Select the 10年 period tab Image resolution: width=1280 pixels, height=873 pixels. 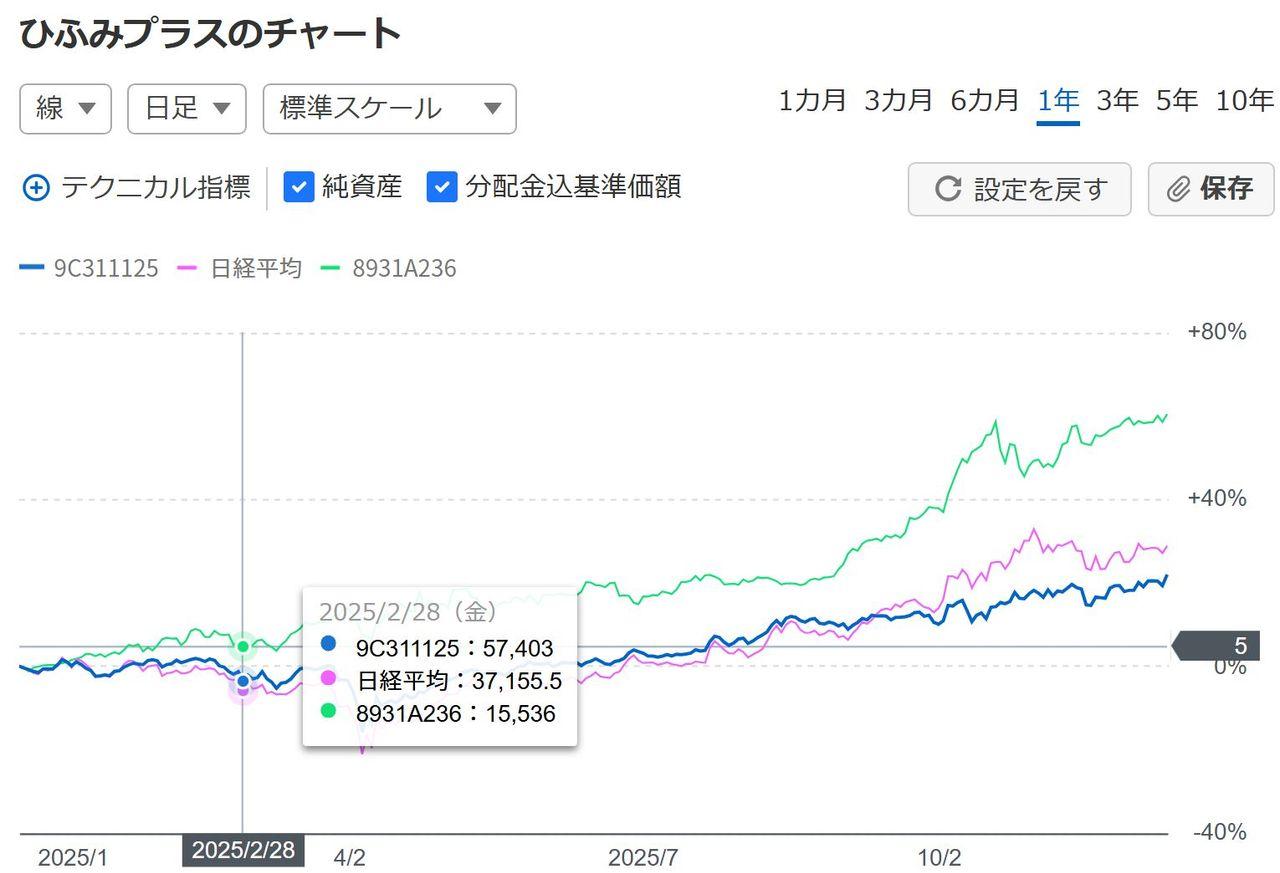click(x=1244, y=101)
